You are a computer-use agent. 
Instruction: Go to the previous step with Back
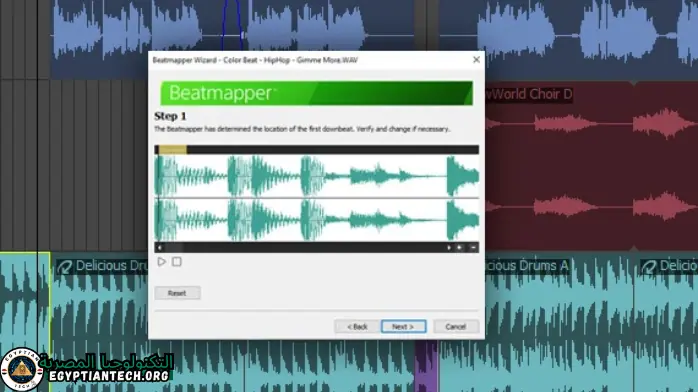[357, 327]
